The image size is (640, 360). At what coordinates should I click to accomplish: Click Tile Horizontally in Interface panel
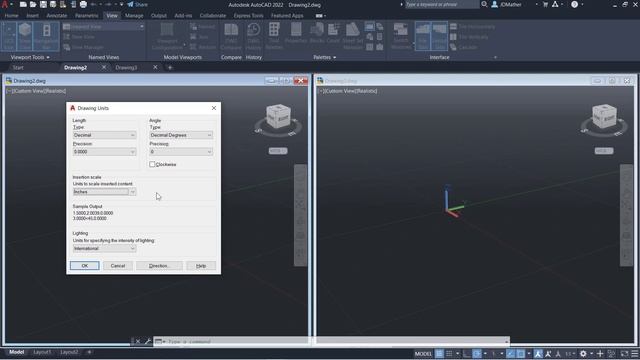(472, 27)
